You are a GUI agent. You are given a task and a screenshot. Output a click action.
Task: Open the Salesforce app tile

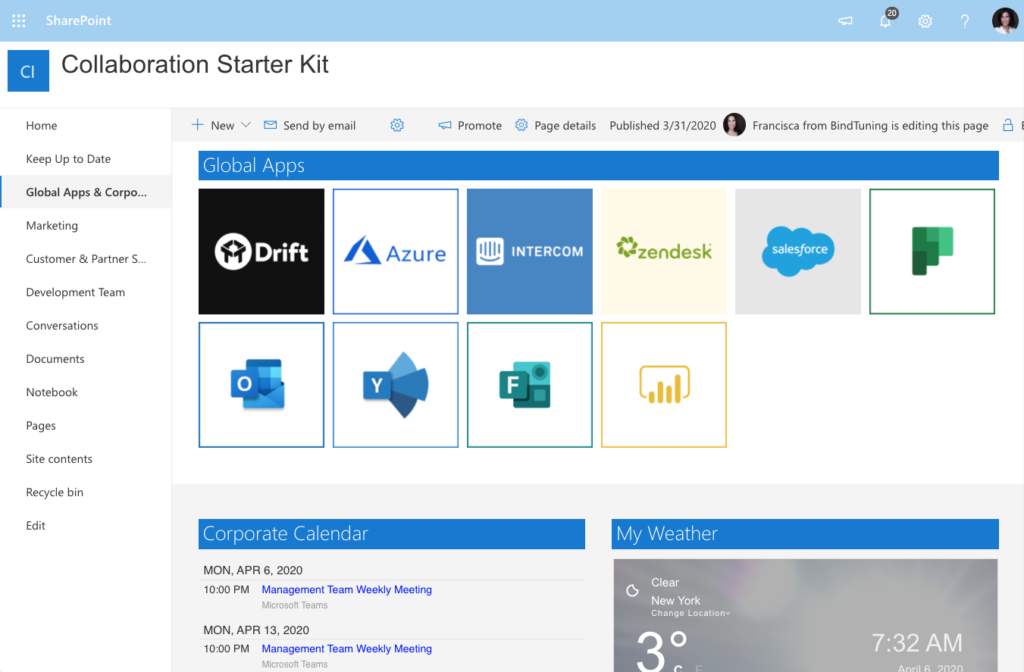[x=798, y=251]
